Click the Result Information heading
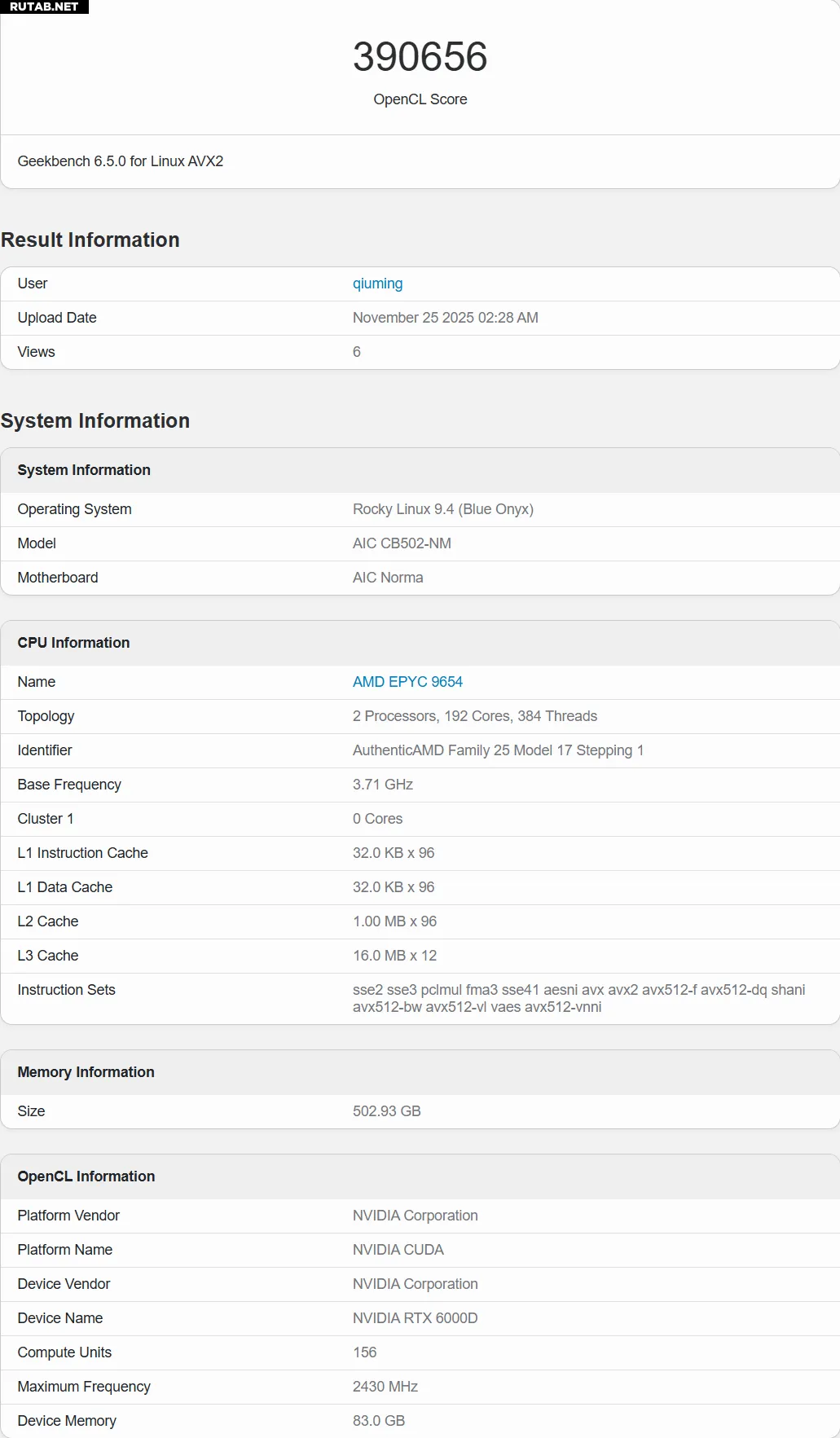This screenshot has width=840, height=1438. pos(90,240)
